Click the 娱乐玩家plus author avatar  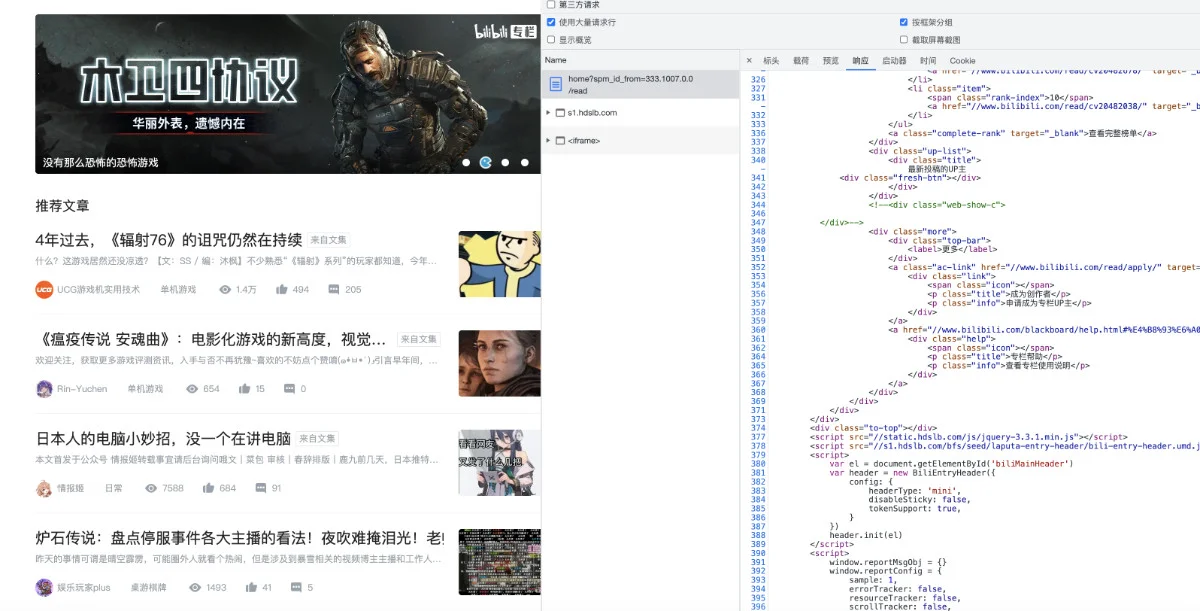pyautogui.click(x=44, y=588)
